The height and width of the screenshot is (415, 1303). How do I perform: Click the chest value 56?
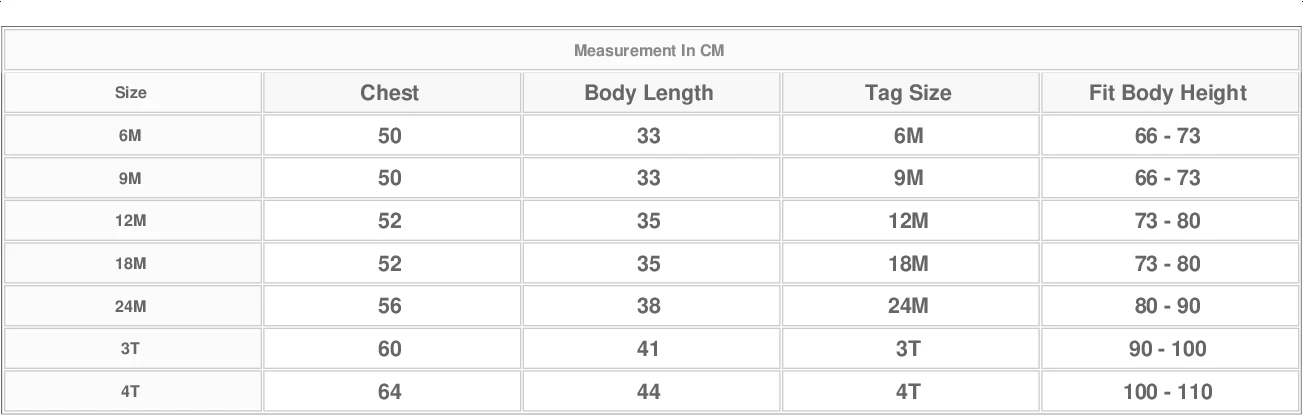point(390,307)
